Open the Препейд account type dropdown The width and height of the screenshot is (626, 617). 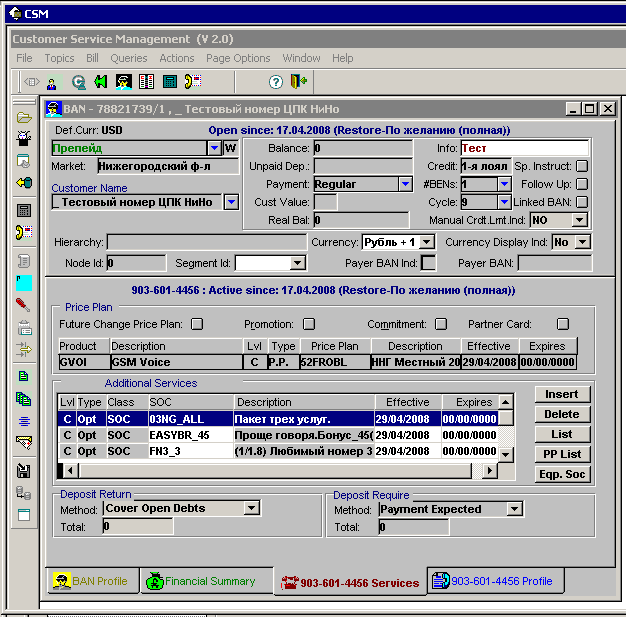click(214, 148)
